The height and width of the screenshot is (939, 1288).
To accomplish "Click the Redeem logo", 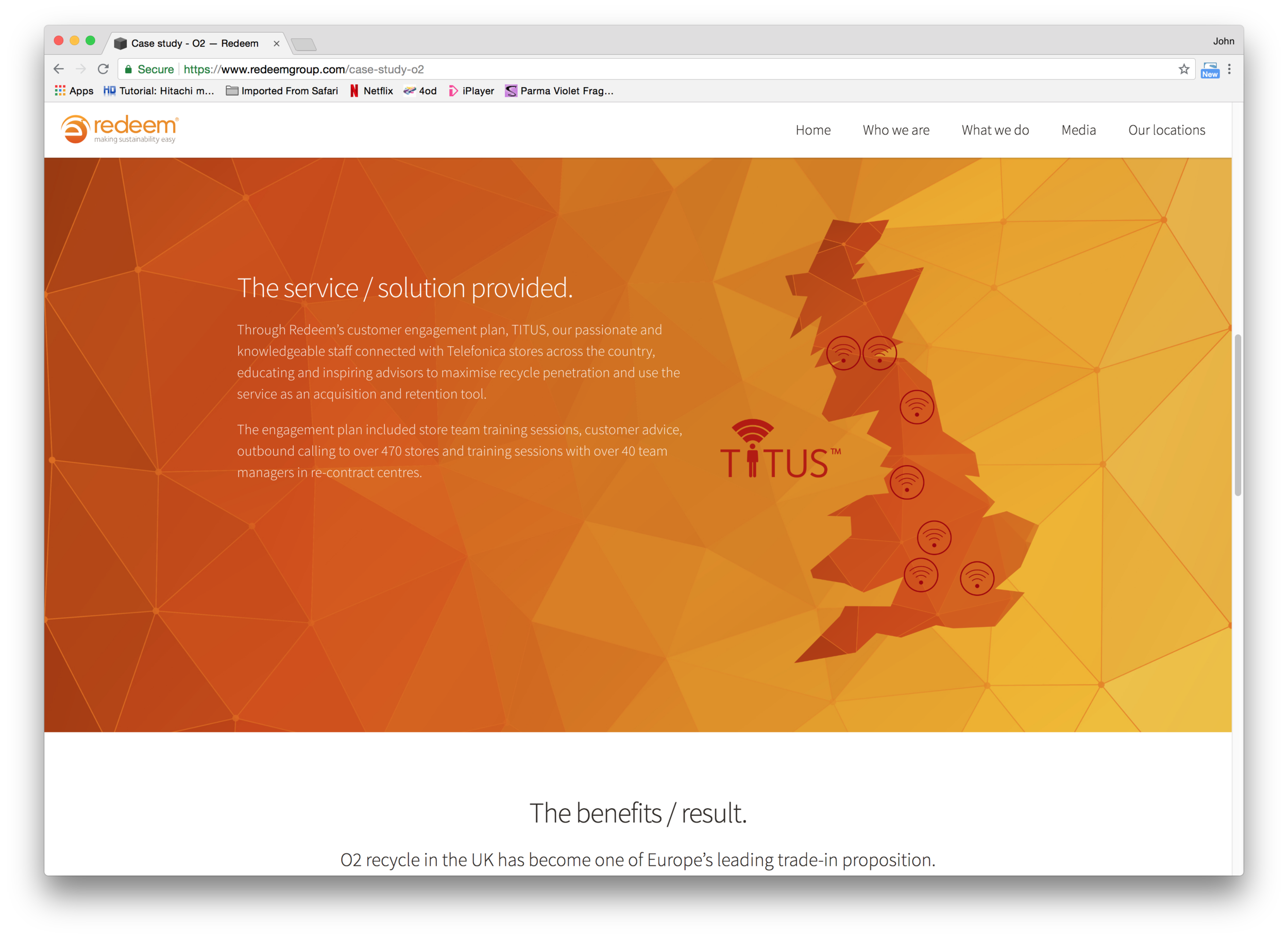I will (x=120, y=130).
